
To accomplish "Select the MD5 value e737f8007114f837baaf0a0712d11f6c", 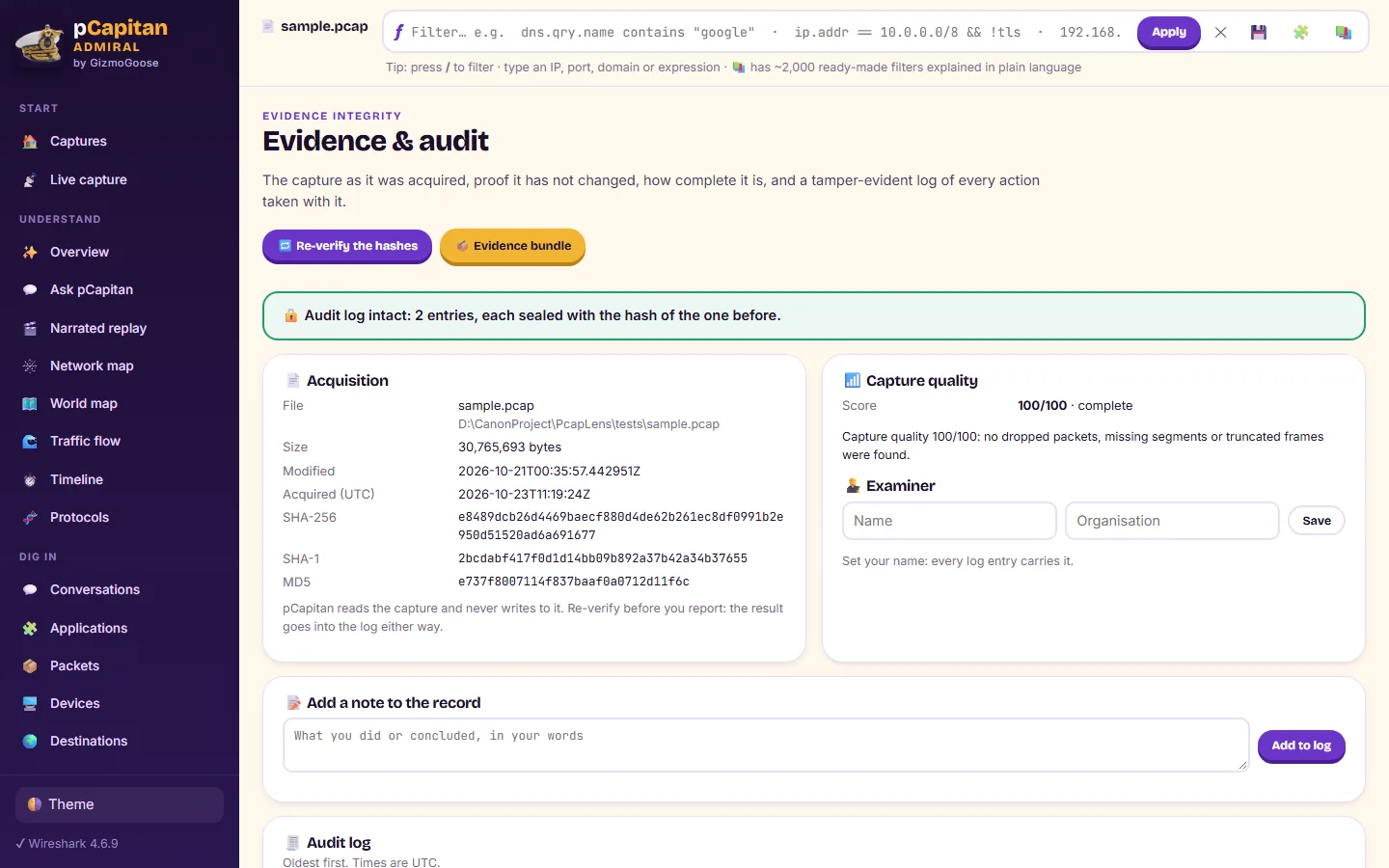I will pyautogui.click(x=574, y=582).
